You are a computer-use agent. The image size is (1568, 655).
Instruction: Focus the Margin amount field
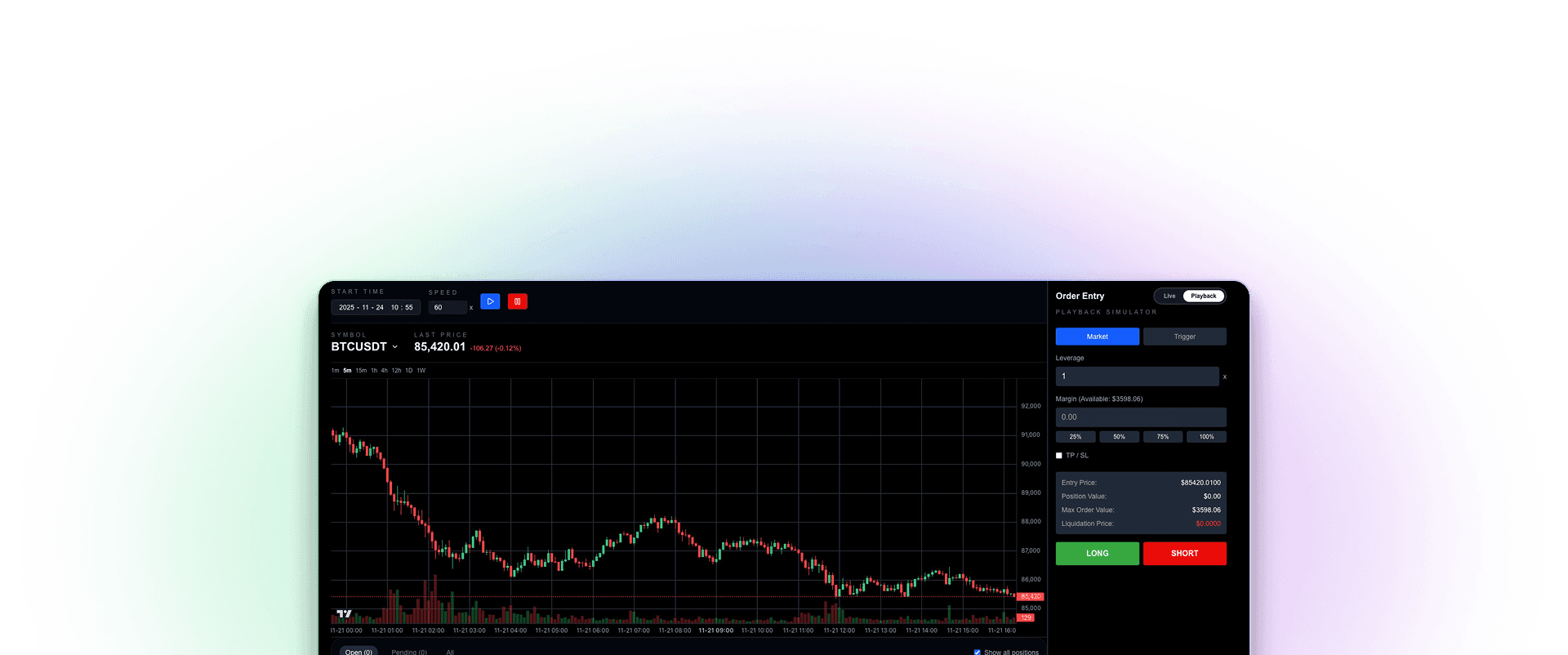(1140, 417)
